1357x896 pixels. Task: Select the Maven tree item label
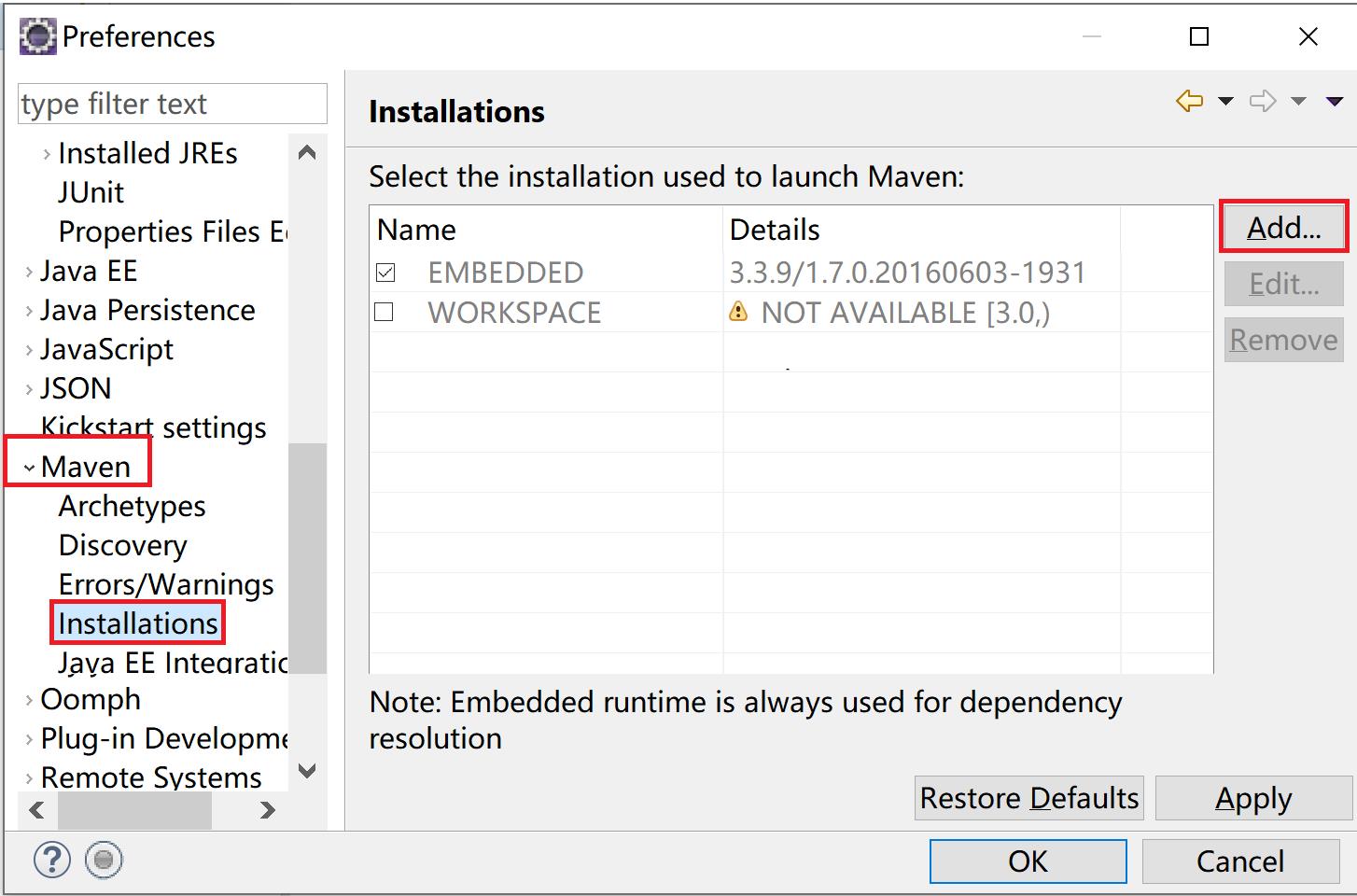86,467
